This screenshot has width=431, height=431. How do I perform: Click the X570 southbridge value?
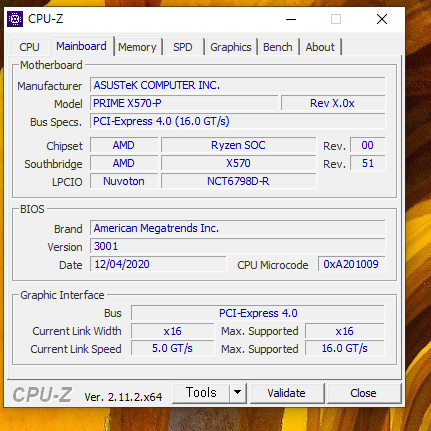point(238,163)
